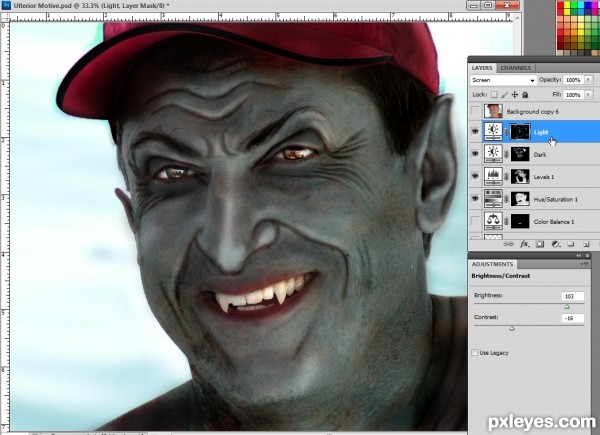Open the Adjustments panel flyout menu
600x435 pixels.
(585, 264)
